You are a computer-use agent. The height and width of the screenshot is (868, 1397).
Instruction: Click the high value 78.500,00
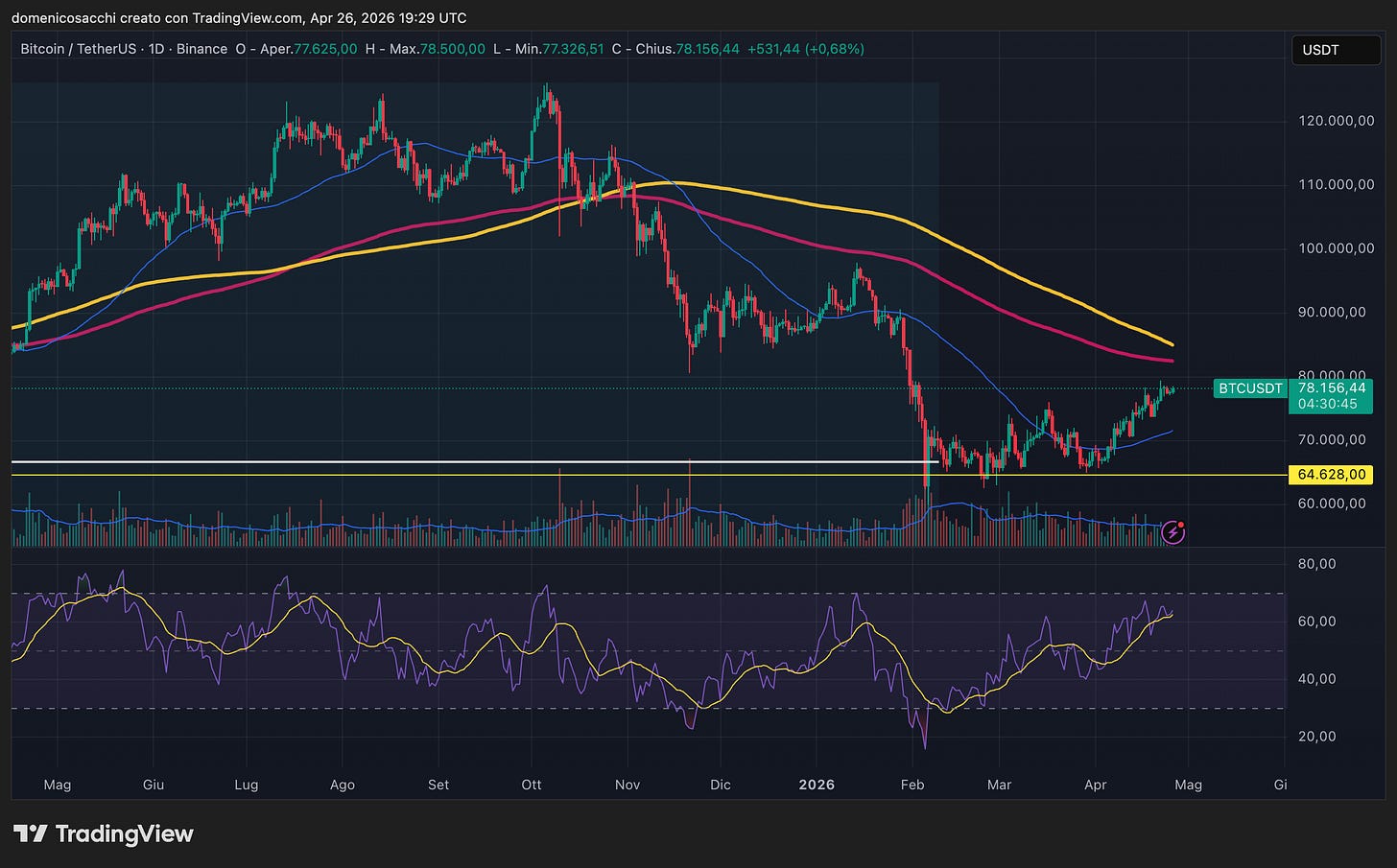[453, 49]
